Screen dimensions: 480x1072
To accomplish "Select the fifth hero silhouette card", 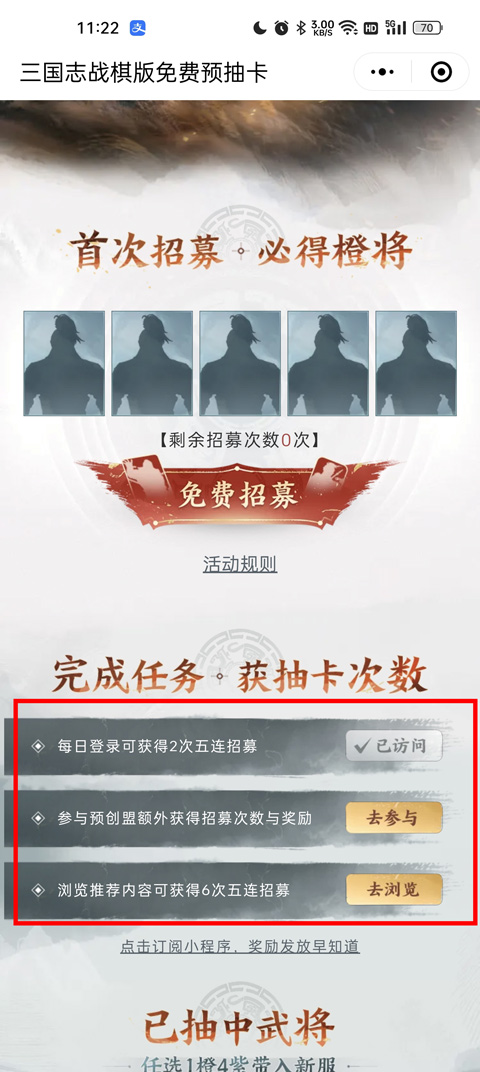I will [x=416, y=363].
